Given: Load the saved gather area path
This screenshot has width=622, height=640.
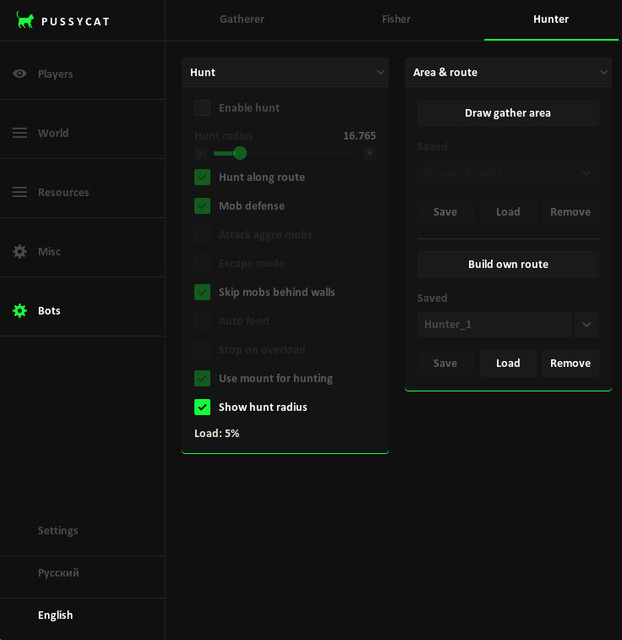Looking at the screenshot, I should [x=508, y=212].
